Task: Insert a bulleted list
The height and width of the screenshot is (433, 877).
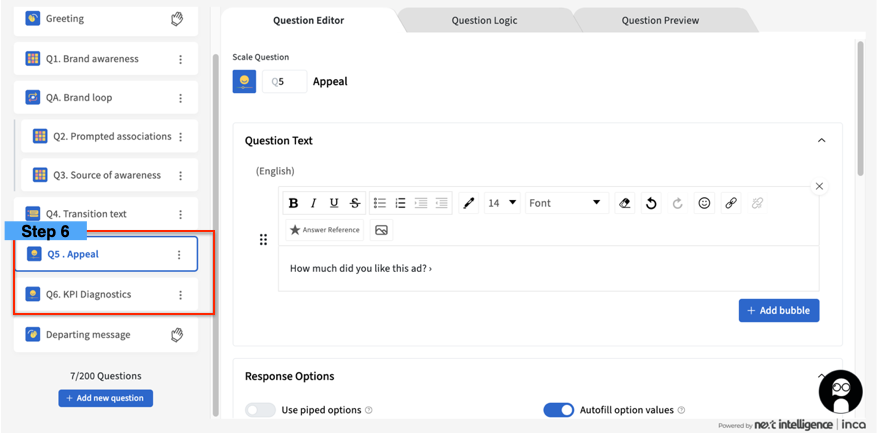Action: (380, 203)
